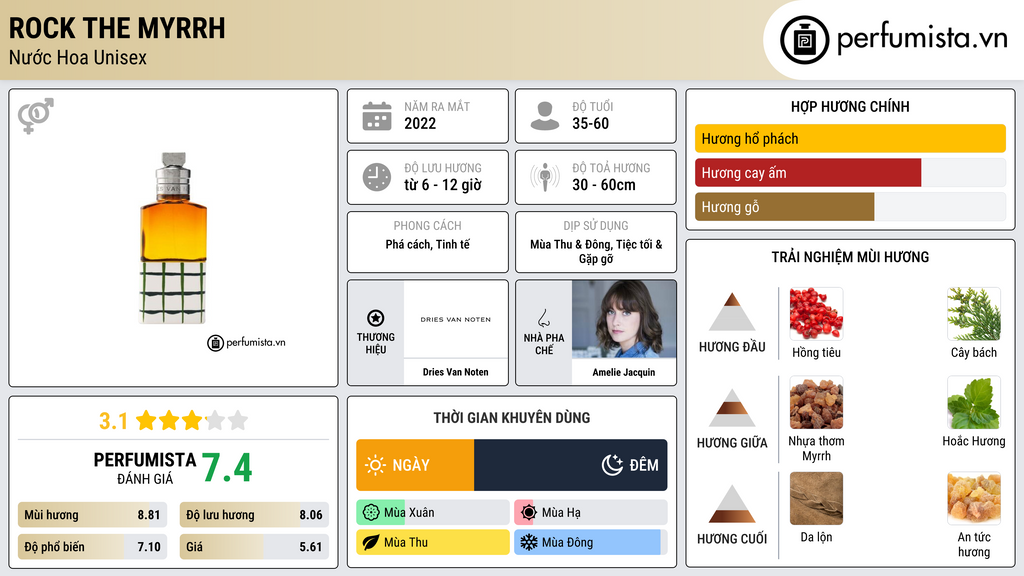The width and height of the screenshot is (1024, 576).
Task: Click the Hương hổ phách yellow bar
Action: point(850,138)
